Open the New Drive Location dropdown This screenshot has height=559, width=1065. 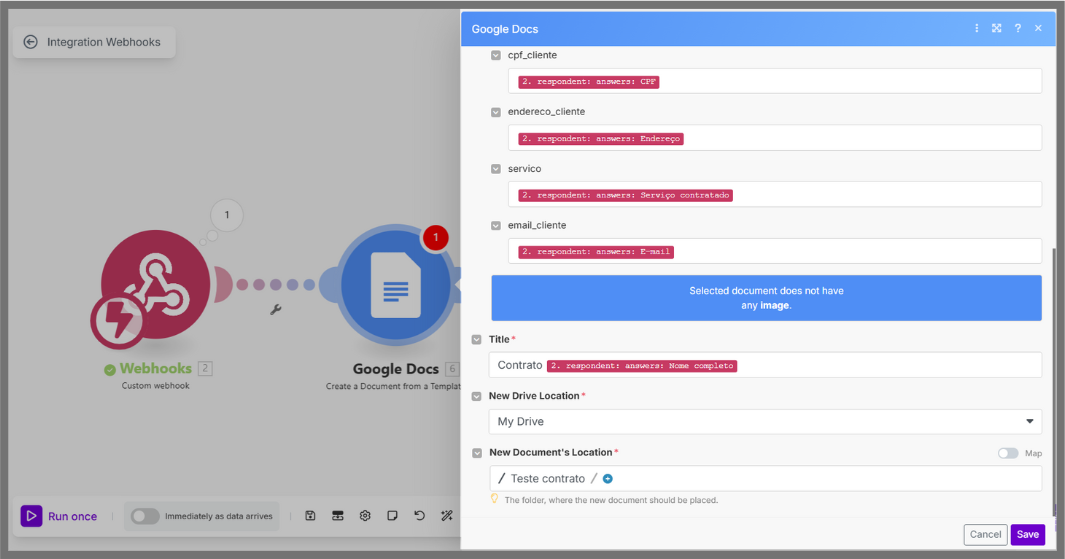click(765, 422)
